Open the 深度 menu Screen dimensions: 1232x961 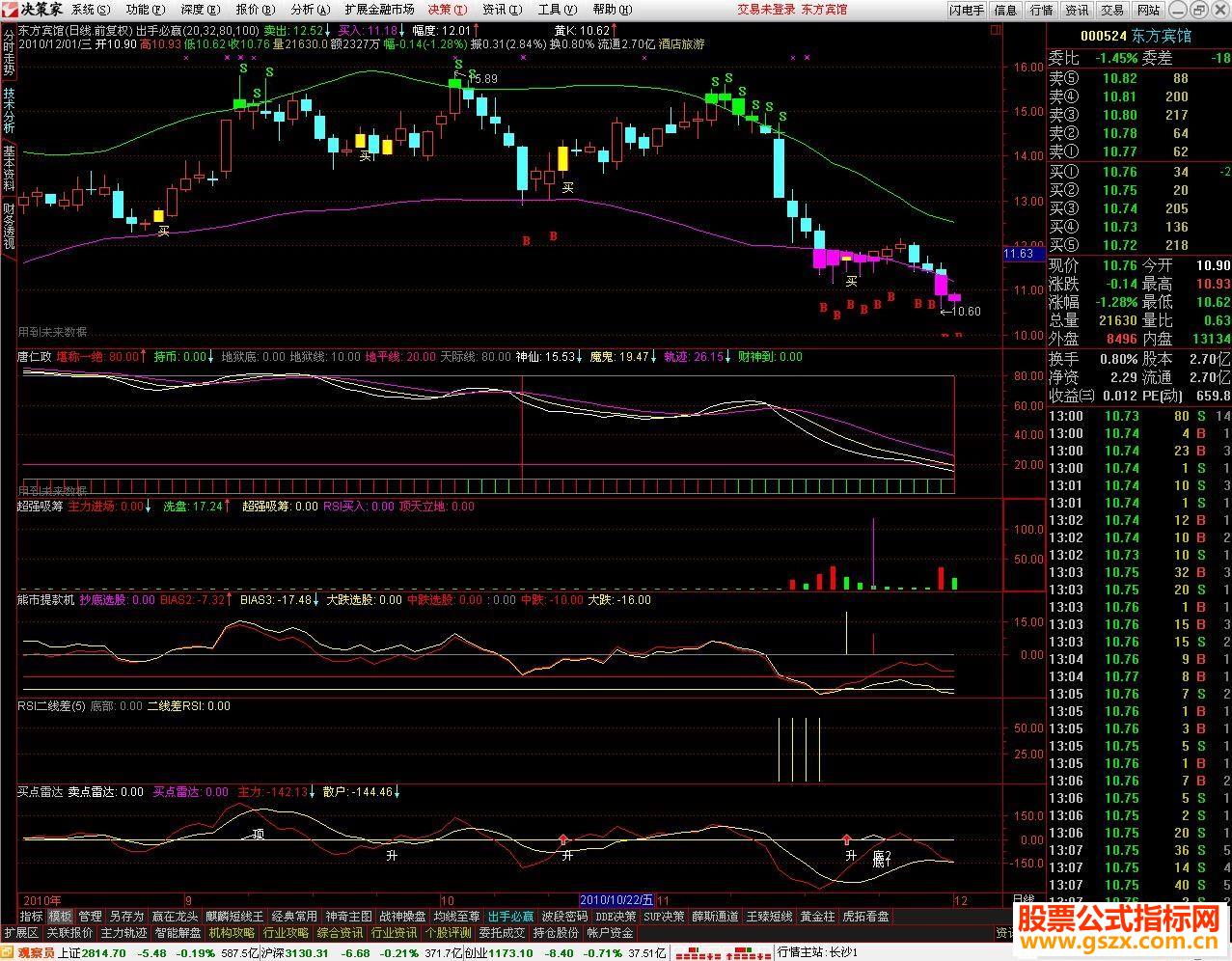tap(199, 9)
